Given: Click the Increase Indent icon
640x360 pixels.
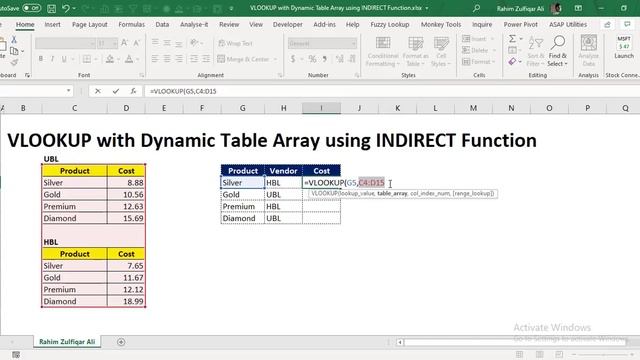Looking at the screenshot, I should tap(206, 59).
